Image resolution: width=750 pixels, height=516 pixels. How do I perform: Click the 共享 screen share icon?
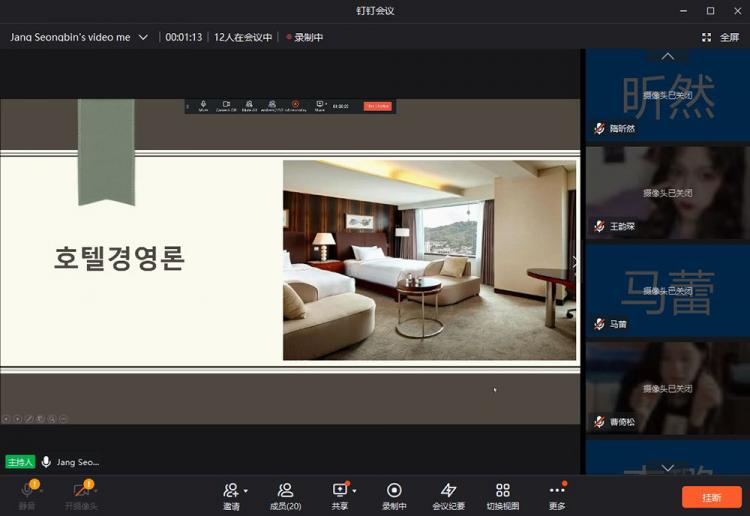(339, 490)
